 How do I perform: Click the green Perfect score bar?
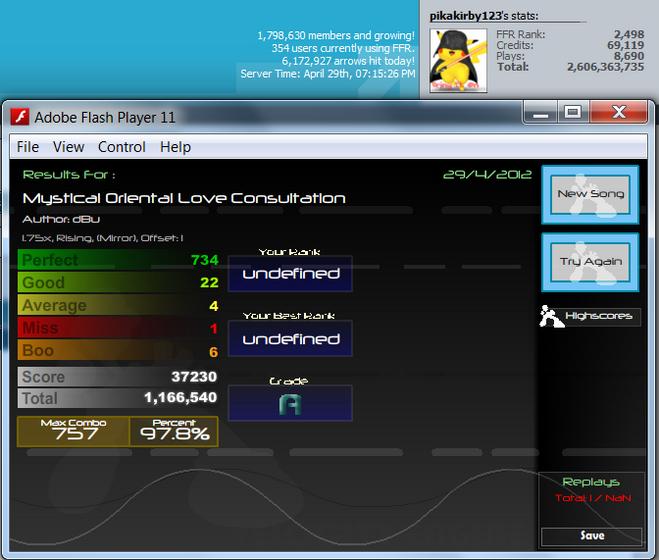pyautogui.click(x=118, y=260)
